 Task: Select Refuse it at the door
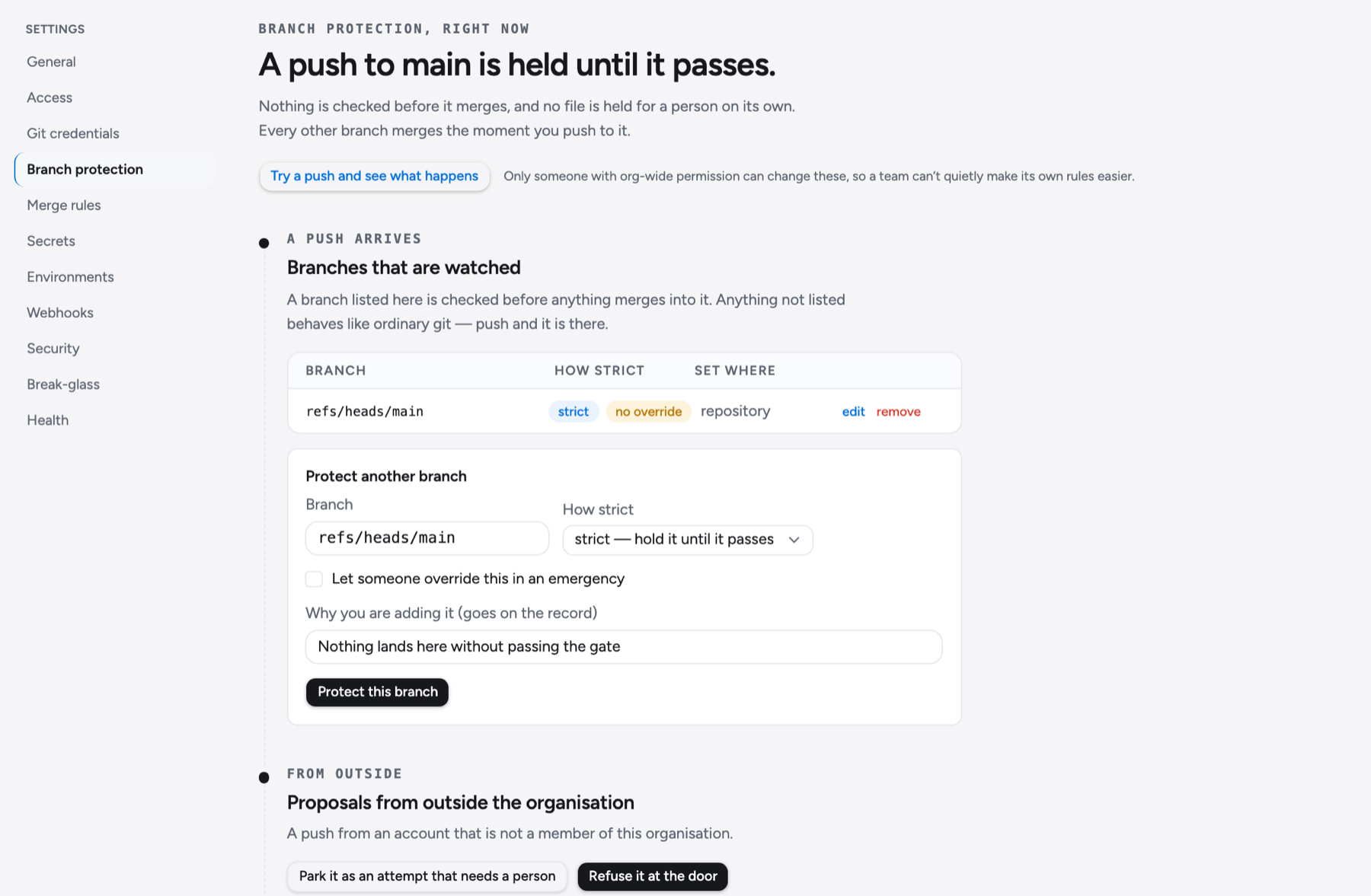653,876
